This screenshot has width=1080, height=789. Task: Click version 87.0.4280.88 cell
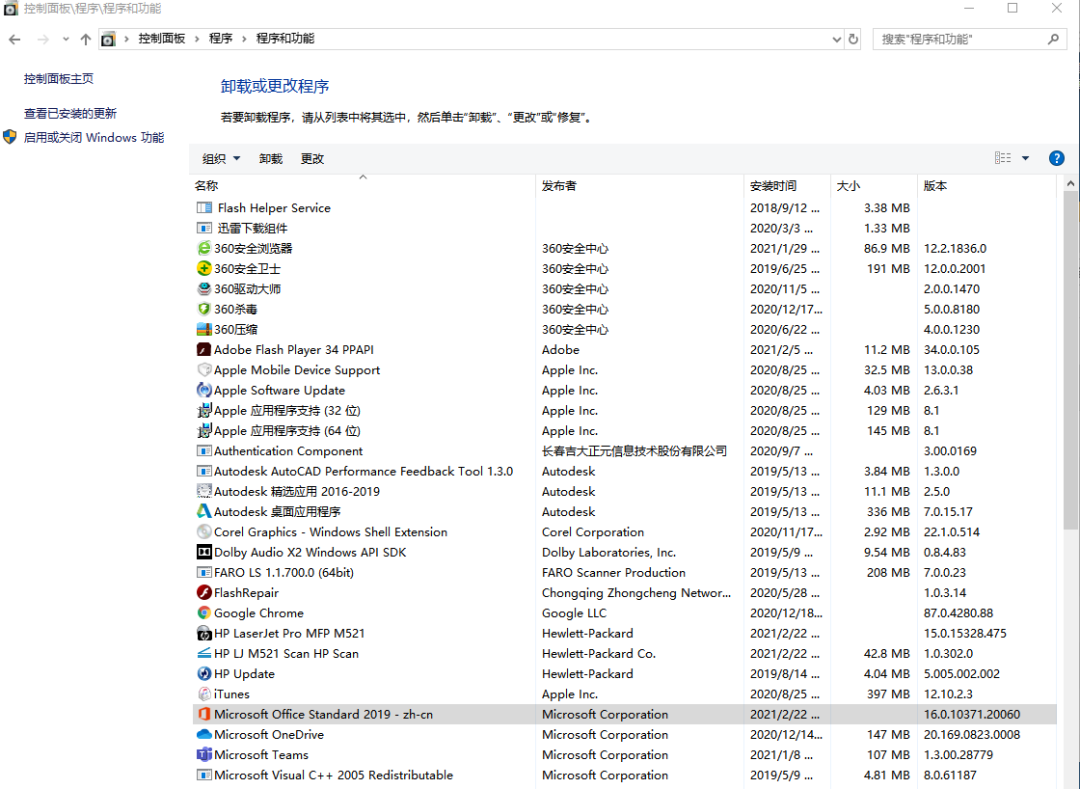958,613
